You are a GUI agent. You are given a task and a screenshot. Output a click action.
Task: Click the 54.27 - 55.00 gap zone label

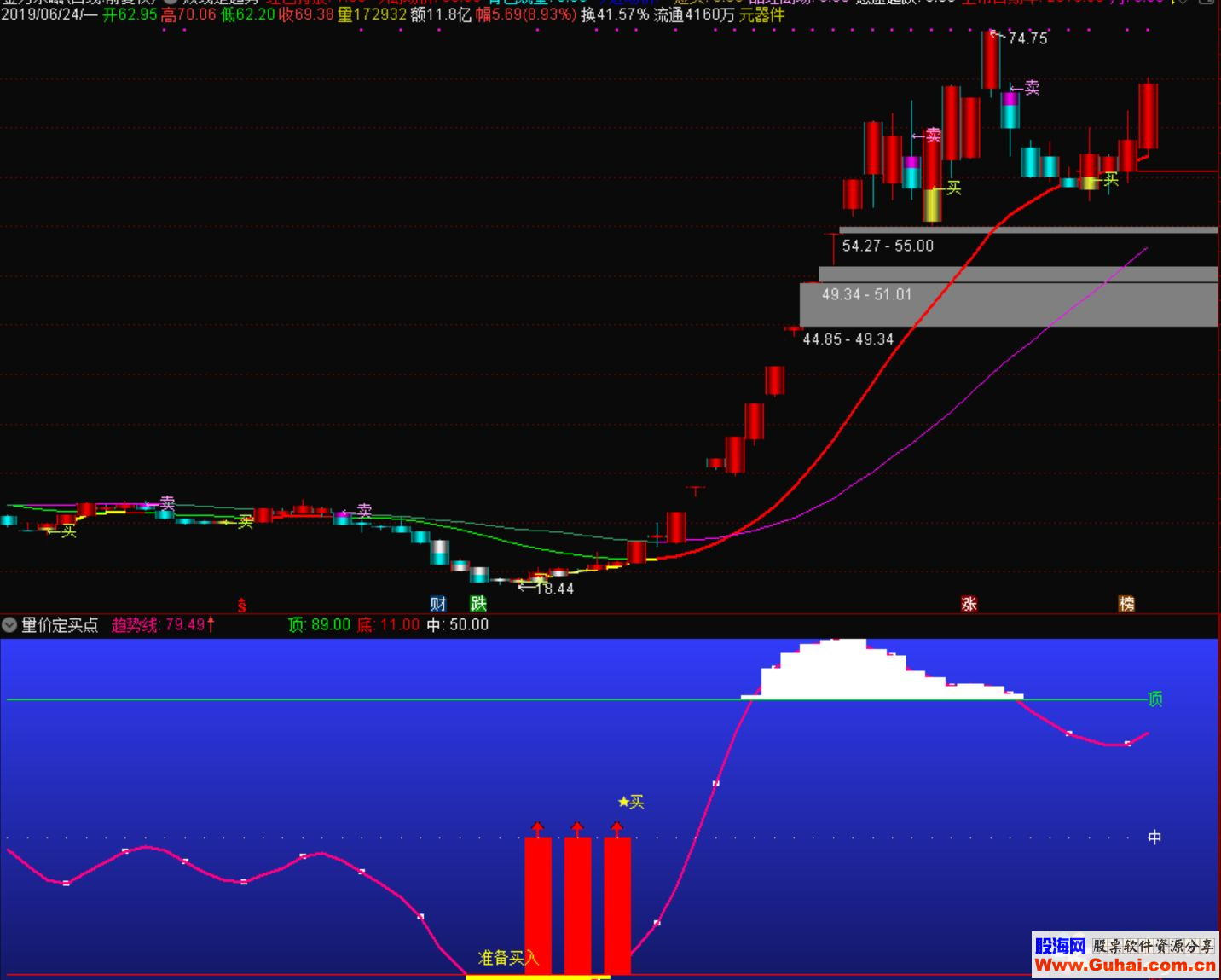coord(888,246)
